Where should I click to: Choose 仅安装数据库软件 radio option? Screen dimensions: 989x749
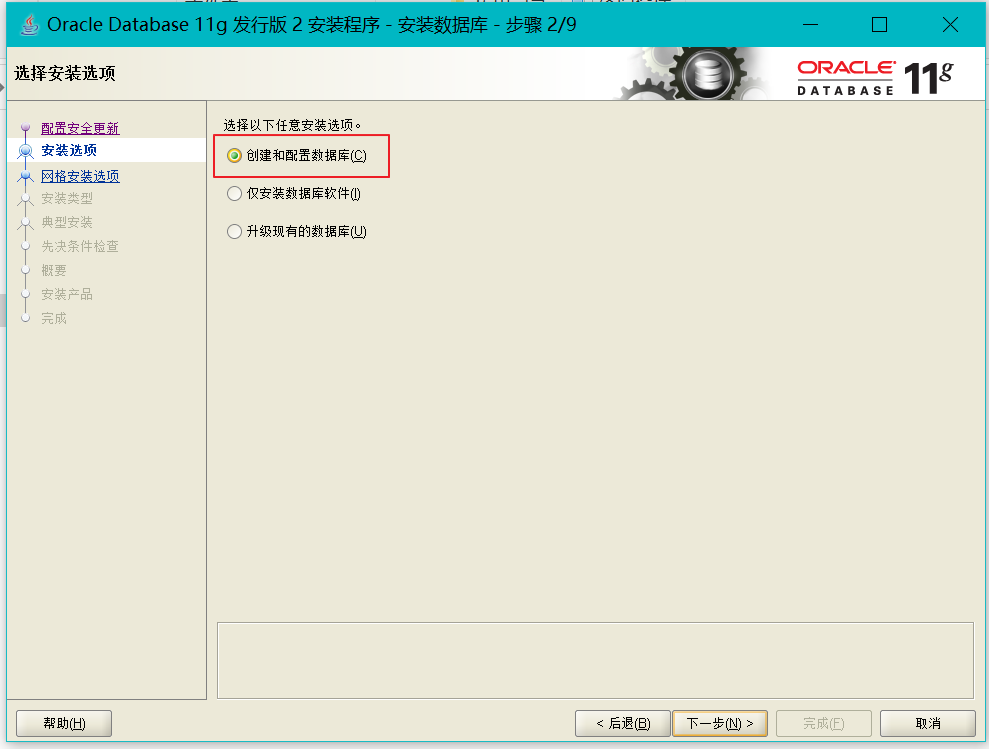pyautogui.click(x=294, y=194)
